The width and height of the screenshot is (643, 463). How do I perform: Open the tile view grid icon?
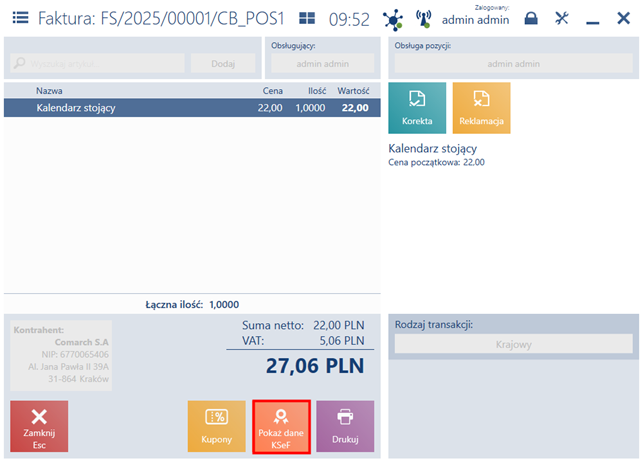click(x=307, y=18)
